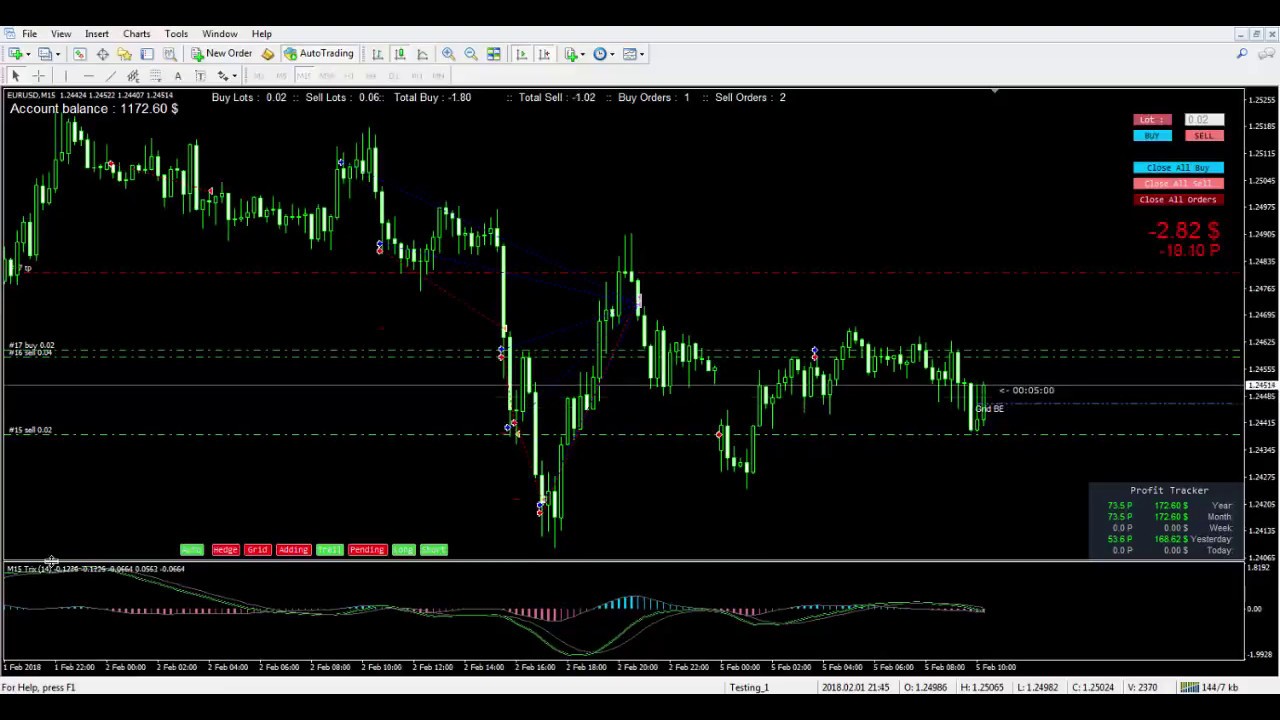Select the Text 'A' tool
1280x720 pixels.
pos(178,76)
